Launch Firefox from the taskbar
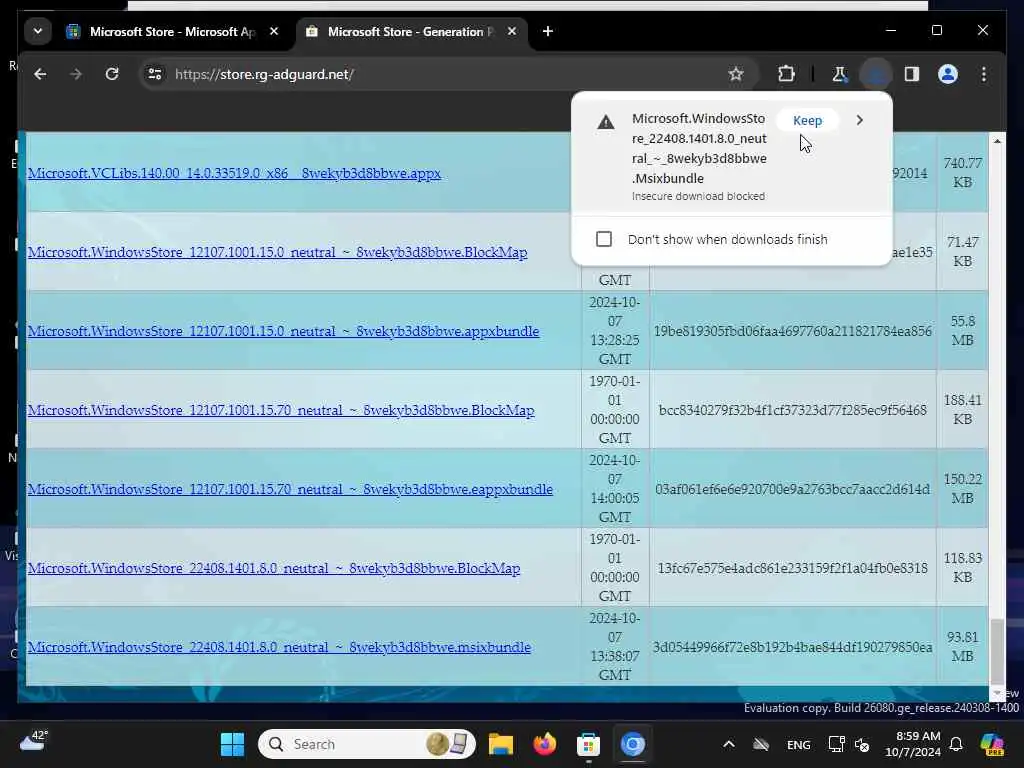Screen dimensions: 1024x768 pyautogui.click(x=544, y=744)
